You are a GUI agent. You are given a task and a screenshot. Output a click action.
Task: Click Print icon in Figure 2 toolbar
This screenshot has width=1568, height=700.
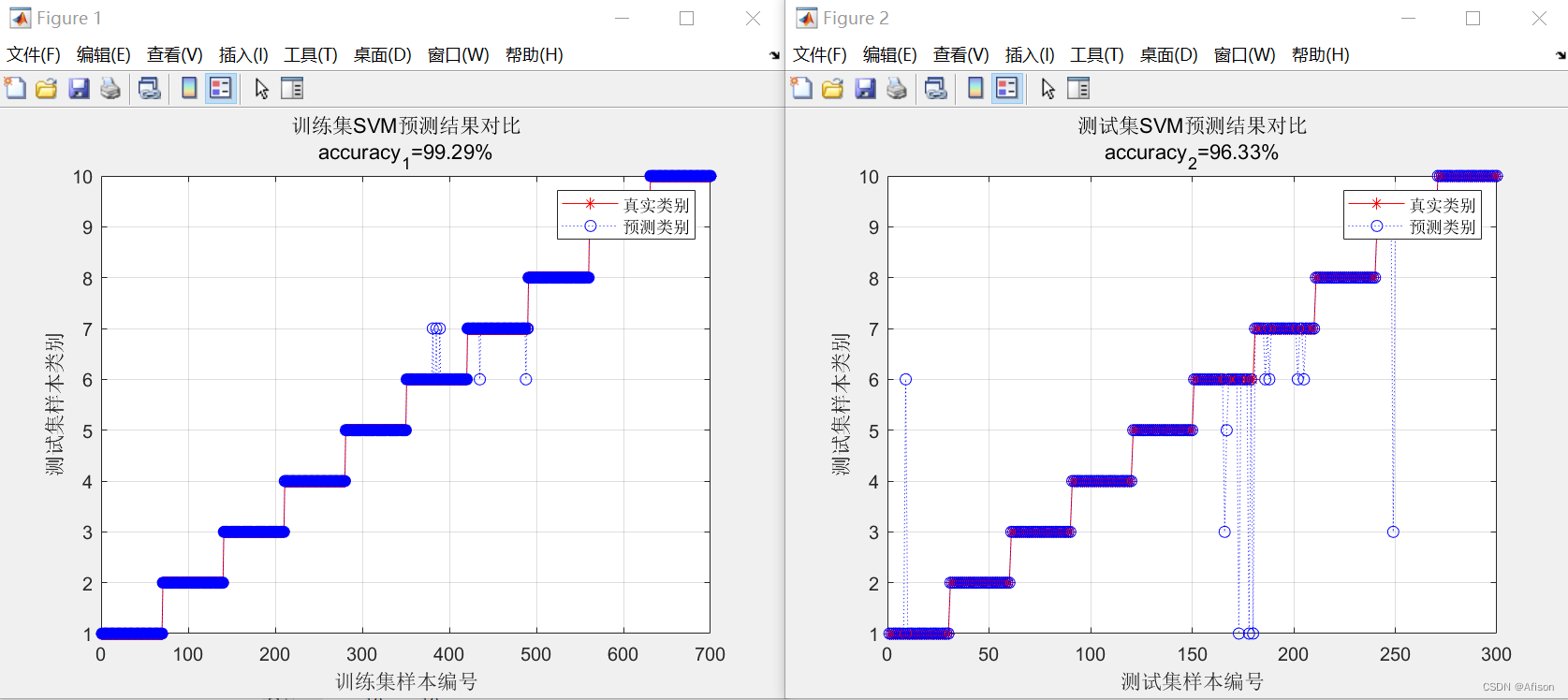(x=897, y=89)
